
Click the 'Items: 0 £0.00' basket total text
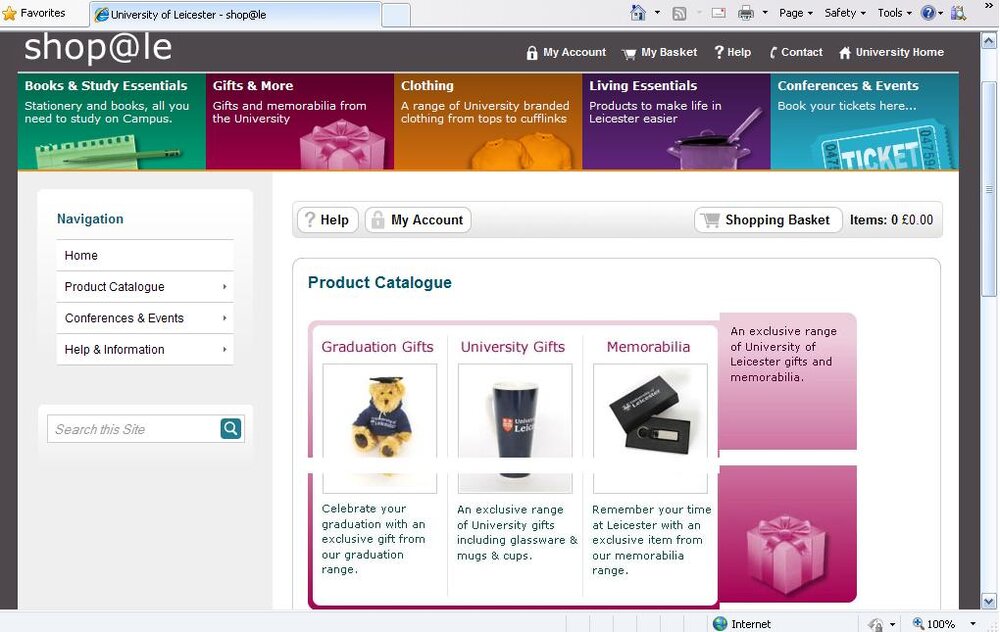click(x=891, y=220)
